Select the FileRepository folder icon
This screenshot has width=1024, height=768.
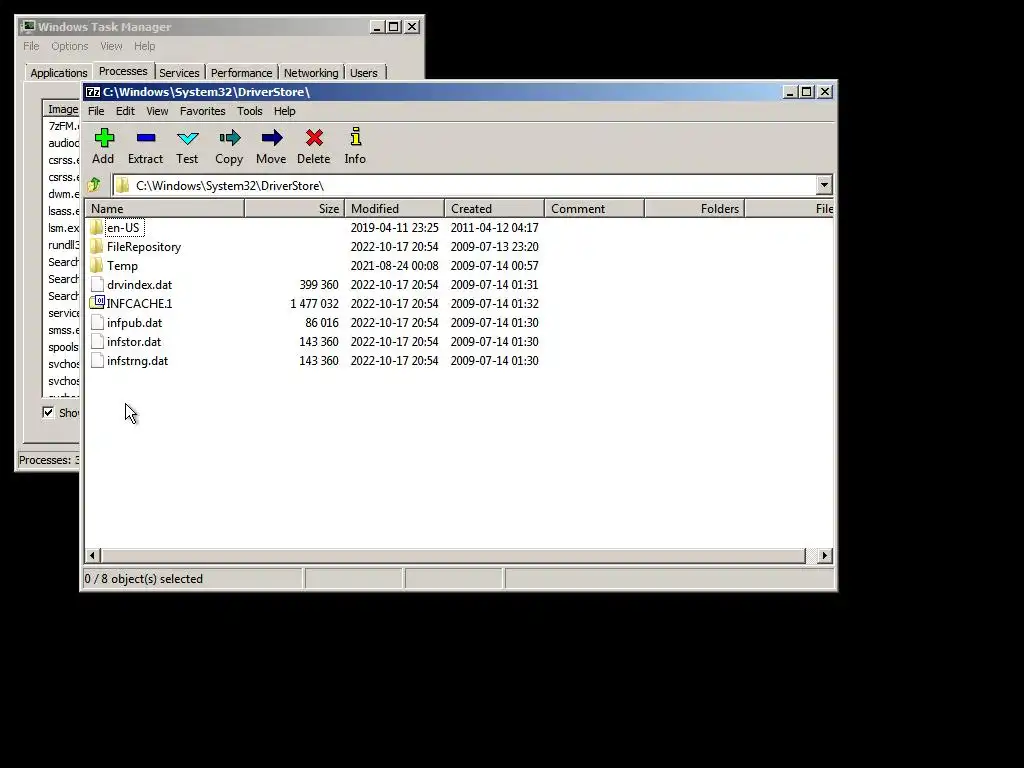coord(97,246)
